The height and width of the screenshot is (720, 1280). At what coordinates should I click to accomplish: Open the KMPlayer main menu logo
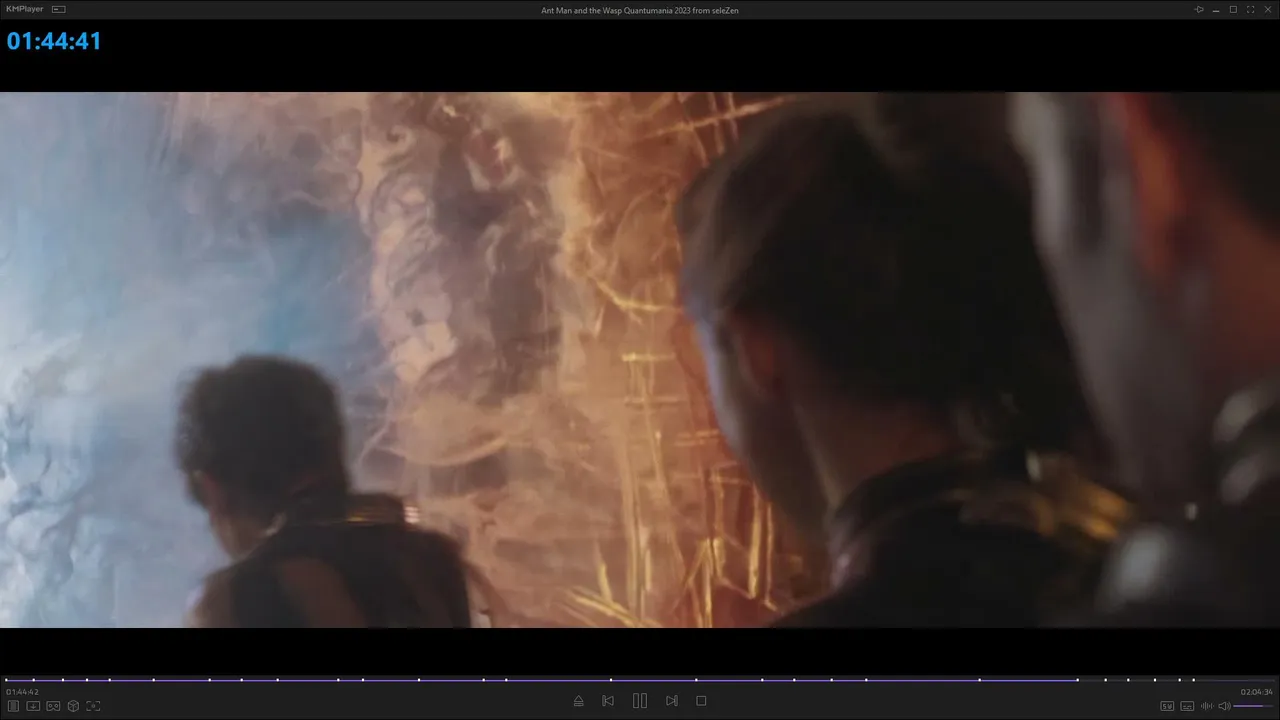click(x=25, y=9)
